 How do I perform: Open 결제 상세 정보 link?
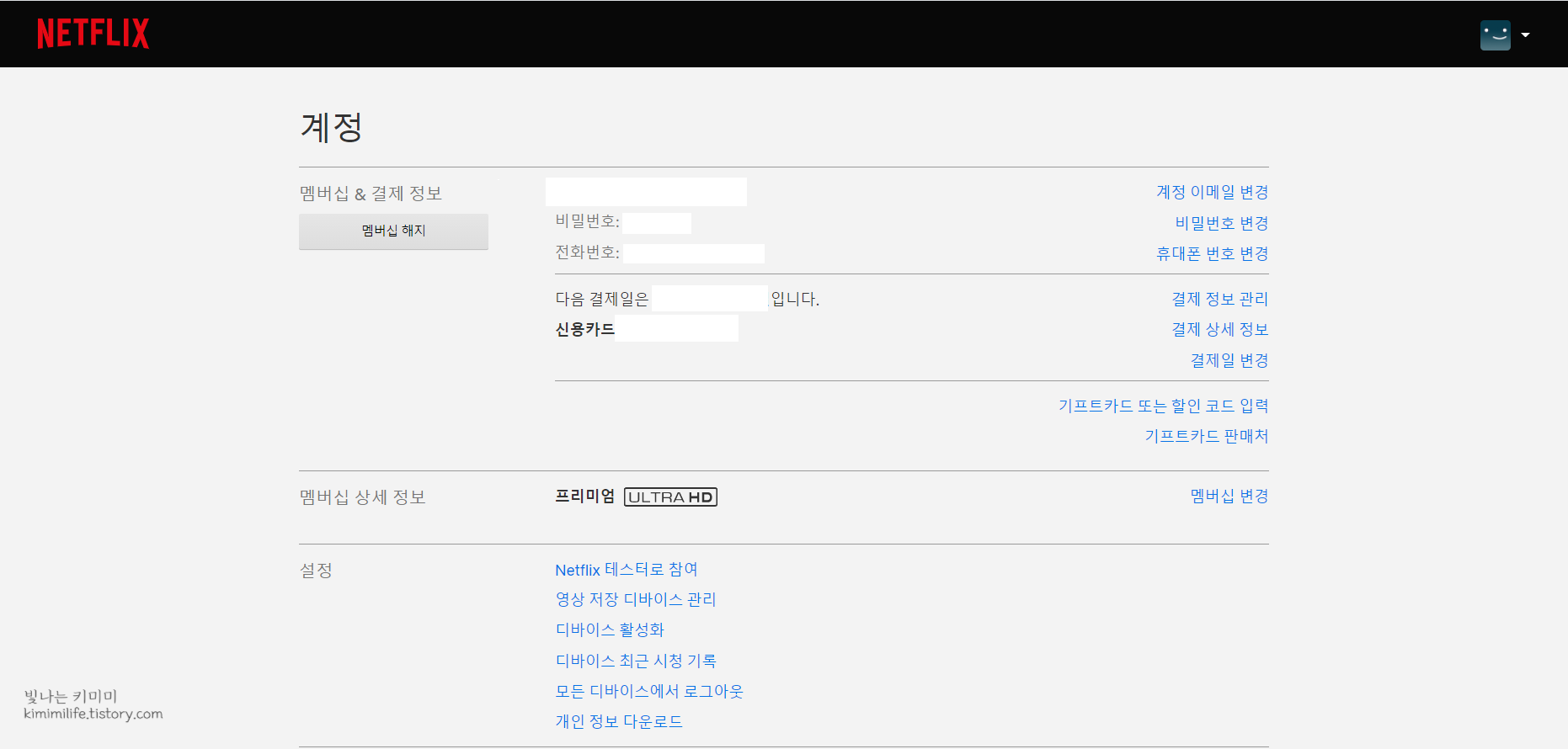click(x=1219, y=329)
